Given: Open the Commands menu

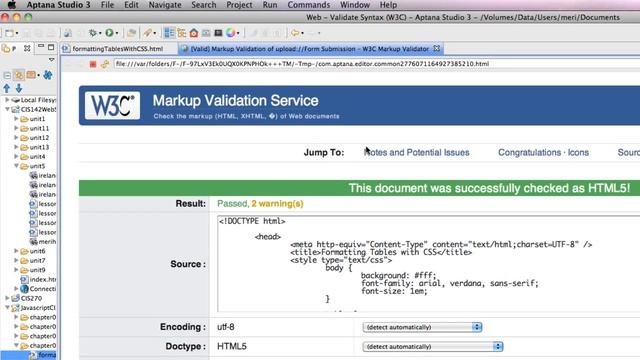Looking at the screenshot, I should point(309,5).
